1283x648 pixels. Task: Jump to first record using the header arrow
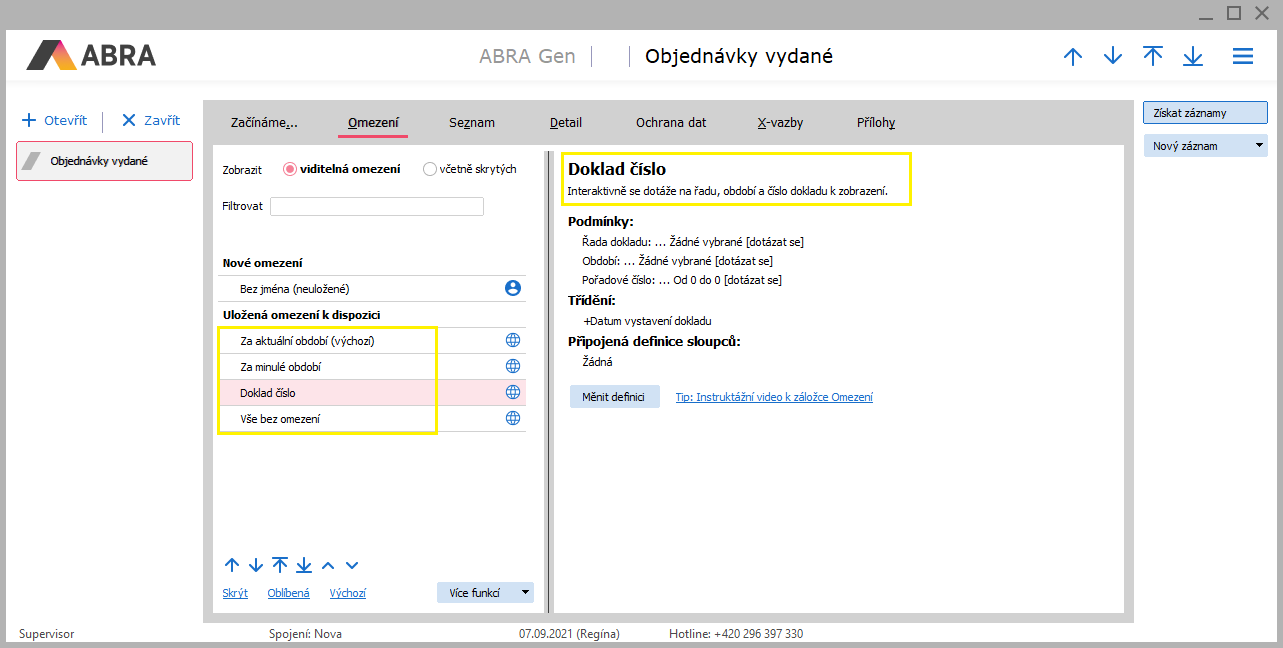[x=1153, y=57]
